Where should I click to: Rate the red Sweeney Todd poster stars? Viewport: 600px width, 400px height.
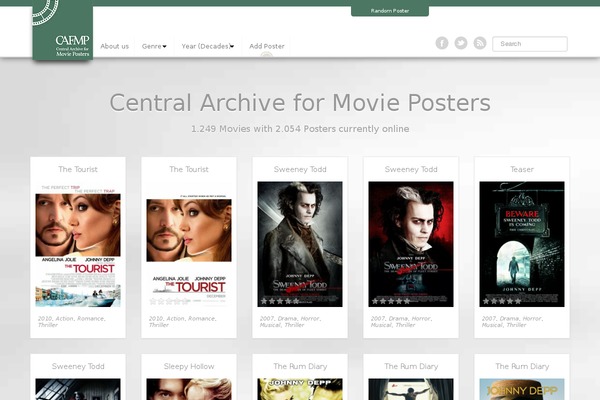pos(391,301)
